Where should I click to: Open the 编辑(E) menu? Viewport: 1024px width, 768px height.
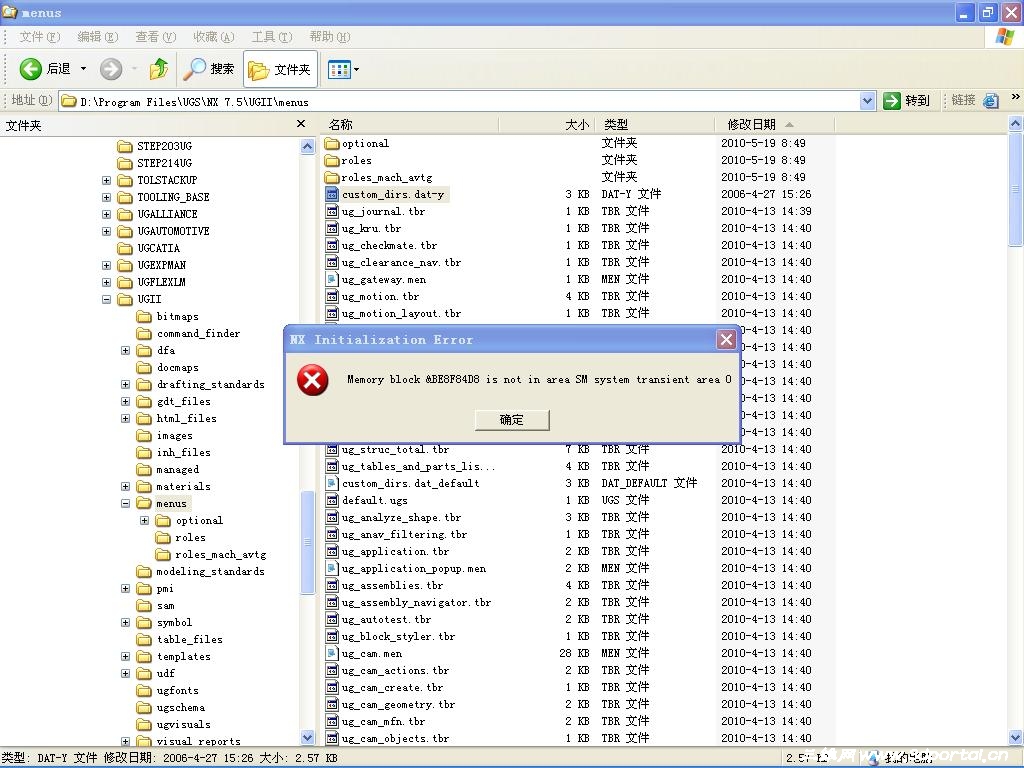(x=97, y=37)
